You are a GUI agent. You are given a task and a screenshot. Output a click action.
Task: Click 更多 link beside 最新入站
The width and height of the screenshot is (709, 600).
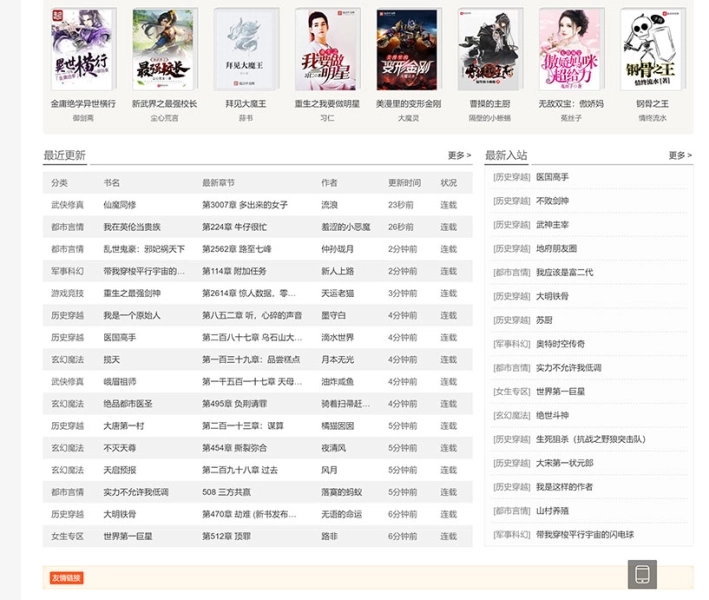point(680,156)
